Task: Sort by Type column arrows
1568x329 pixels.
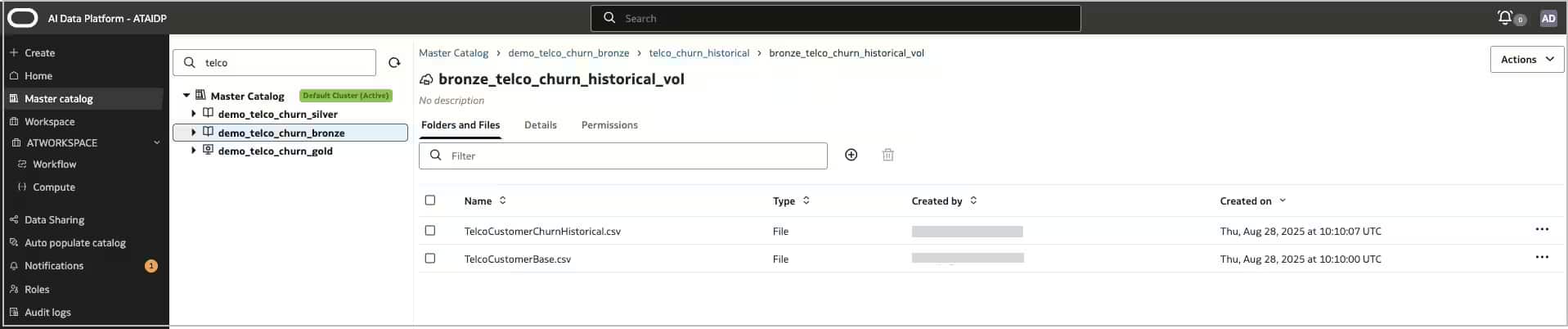Action: click(806, 201)
